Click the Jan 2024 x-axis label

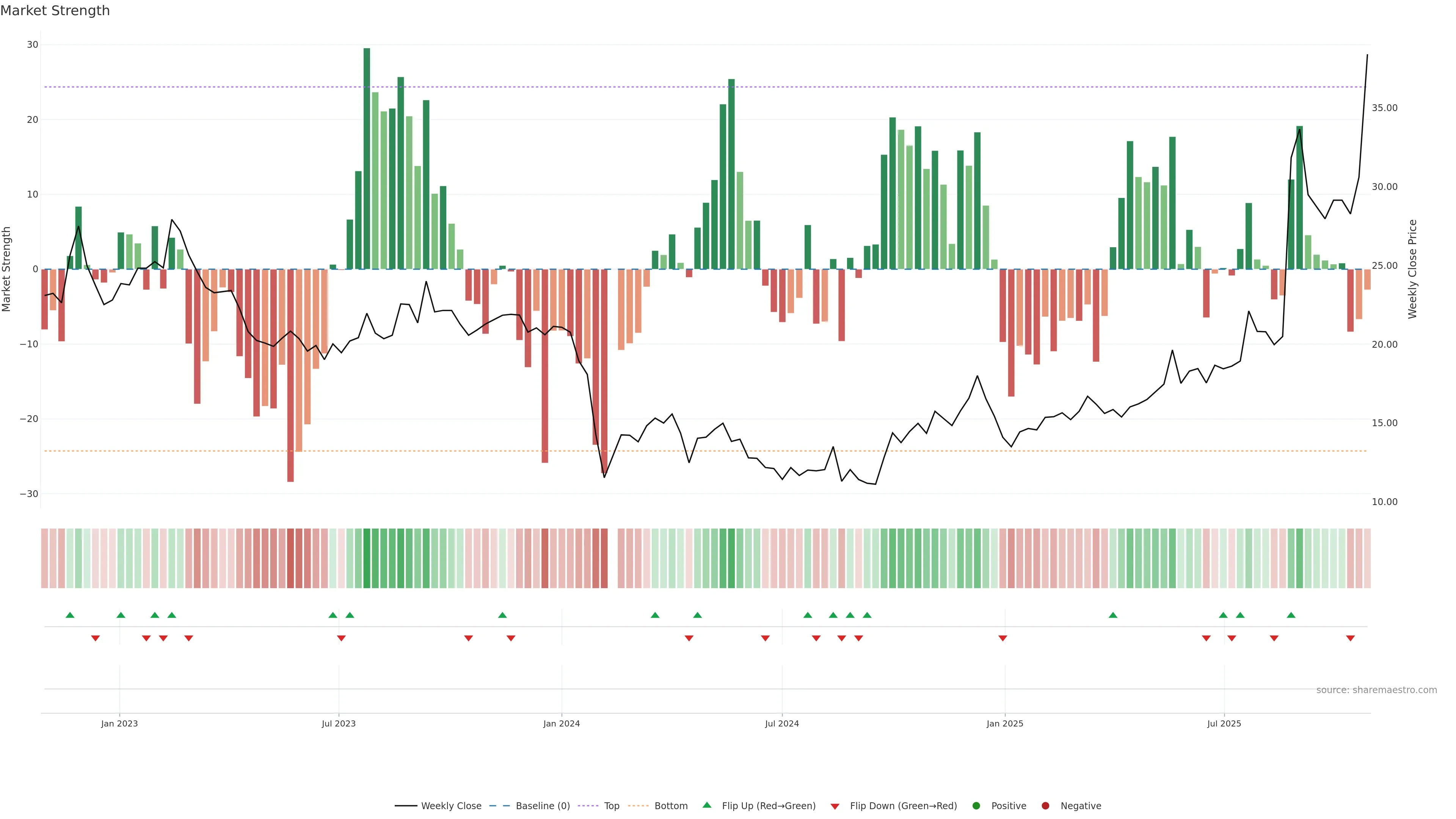point(561,723)
